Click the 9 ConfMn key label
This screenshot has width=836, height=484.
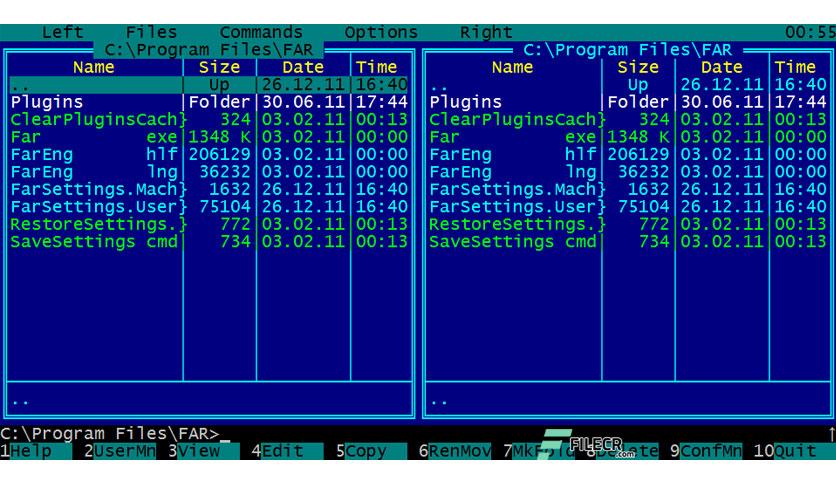pyautogui.click(x=706, y=451)
